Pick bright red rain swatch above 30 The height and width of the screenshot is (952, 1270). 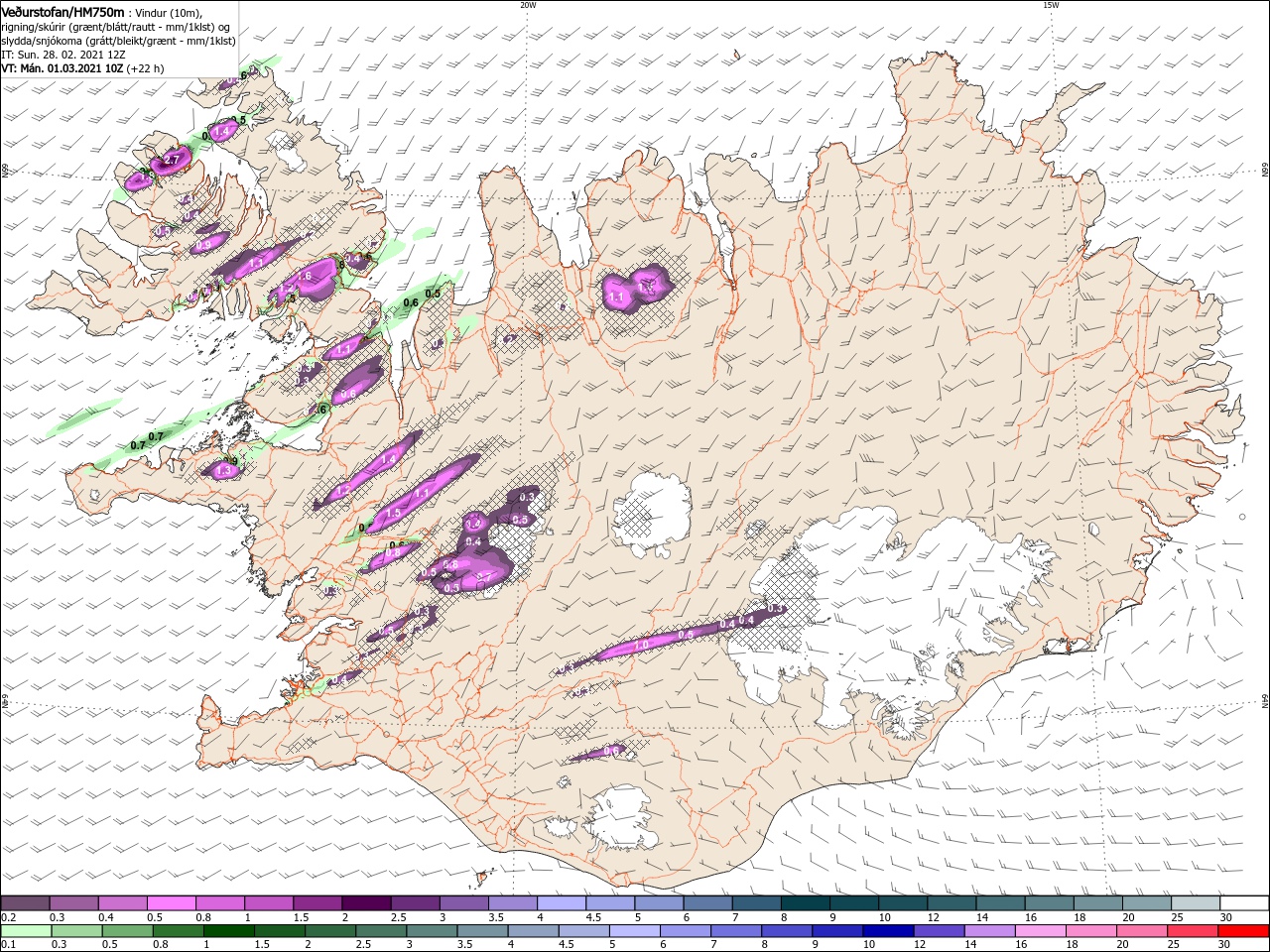[1244, 931]
